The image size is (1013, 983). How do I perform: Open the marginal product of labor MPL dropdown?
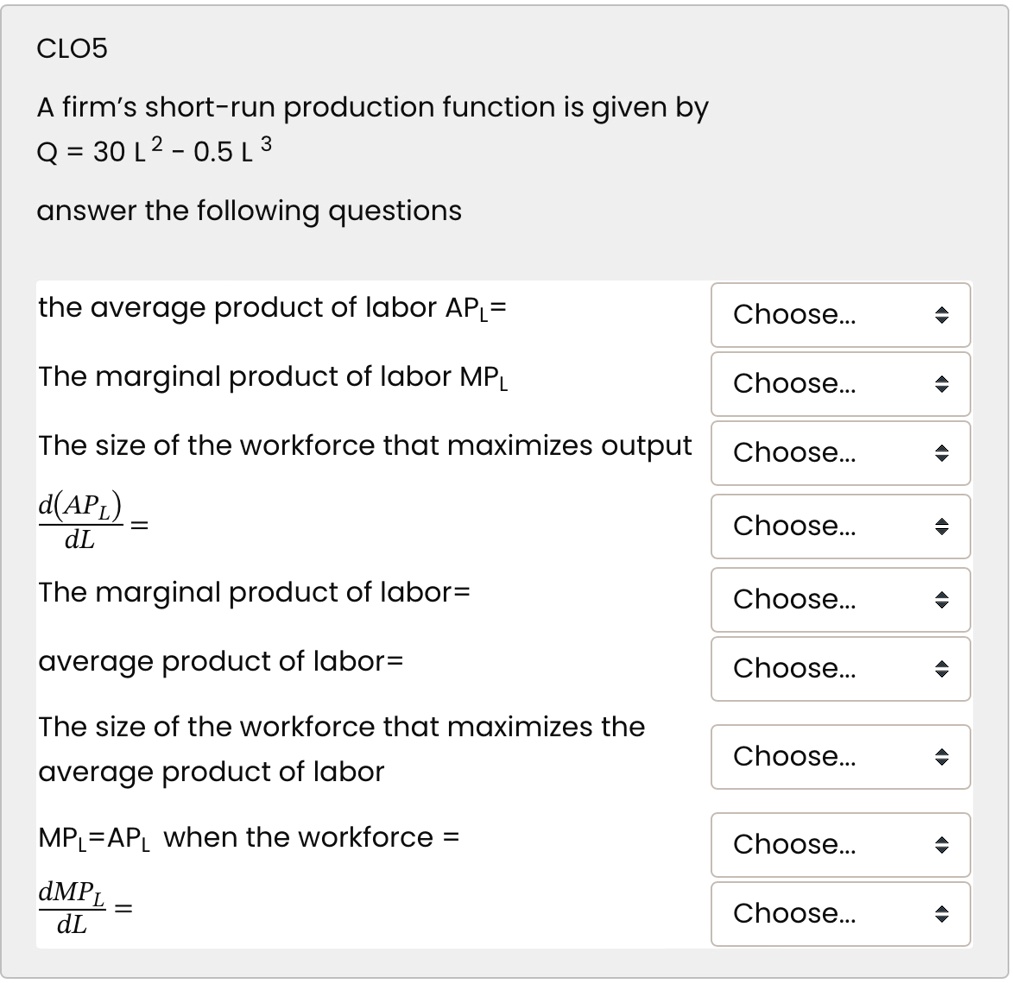point(841,384)
